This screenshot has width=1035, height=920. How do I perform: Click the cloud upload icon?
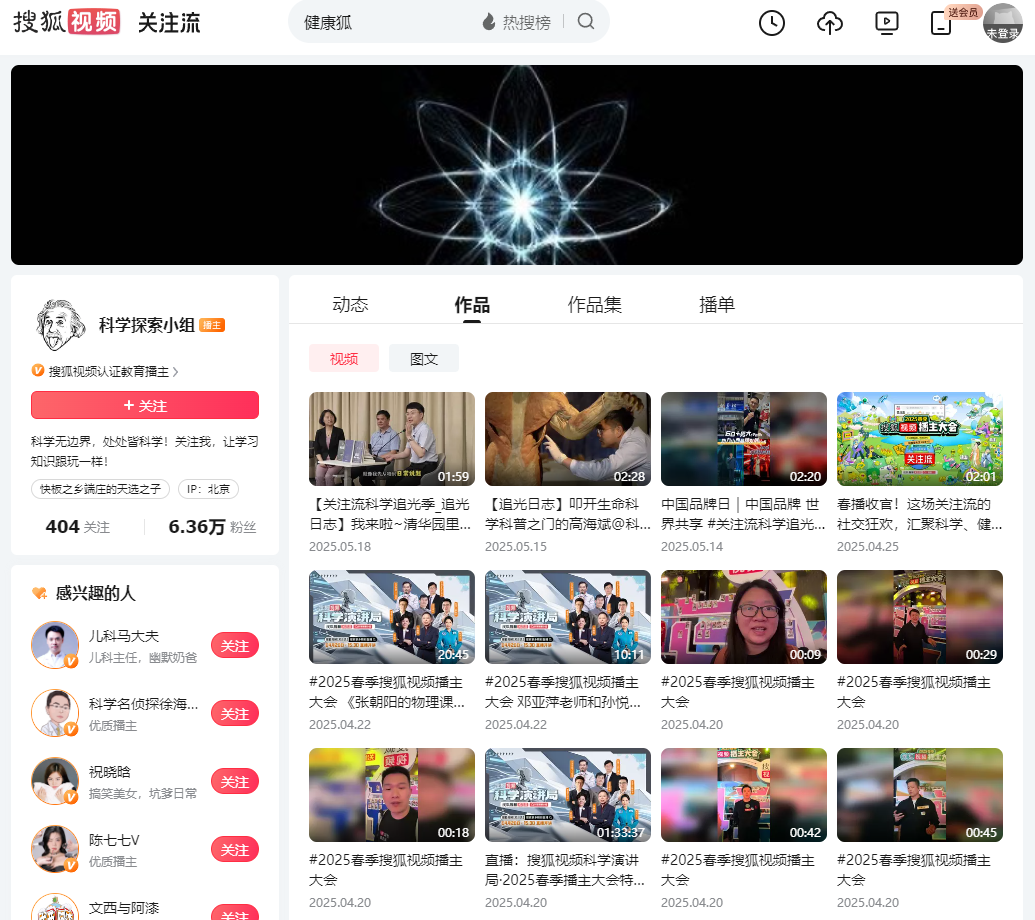[x=830, y=23]
